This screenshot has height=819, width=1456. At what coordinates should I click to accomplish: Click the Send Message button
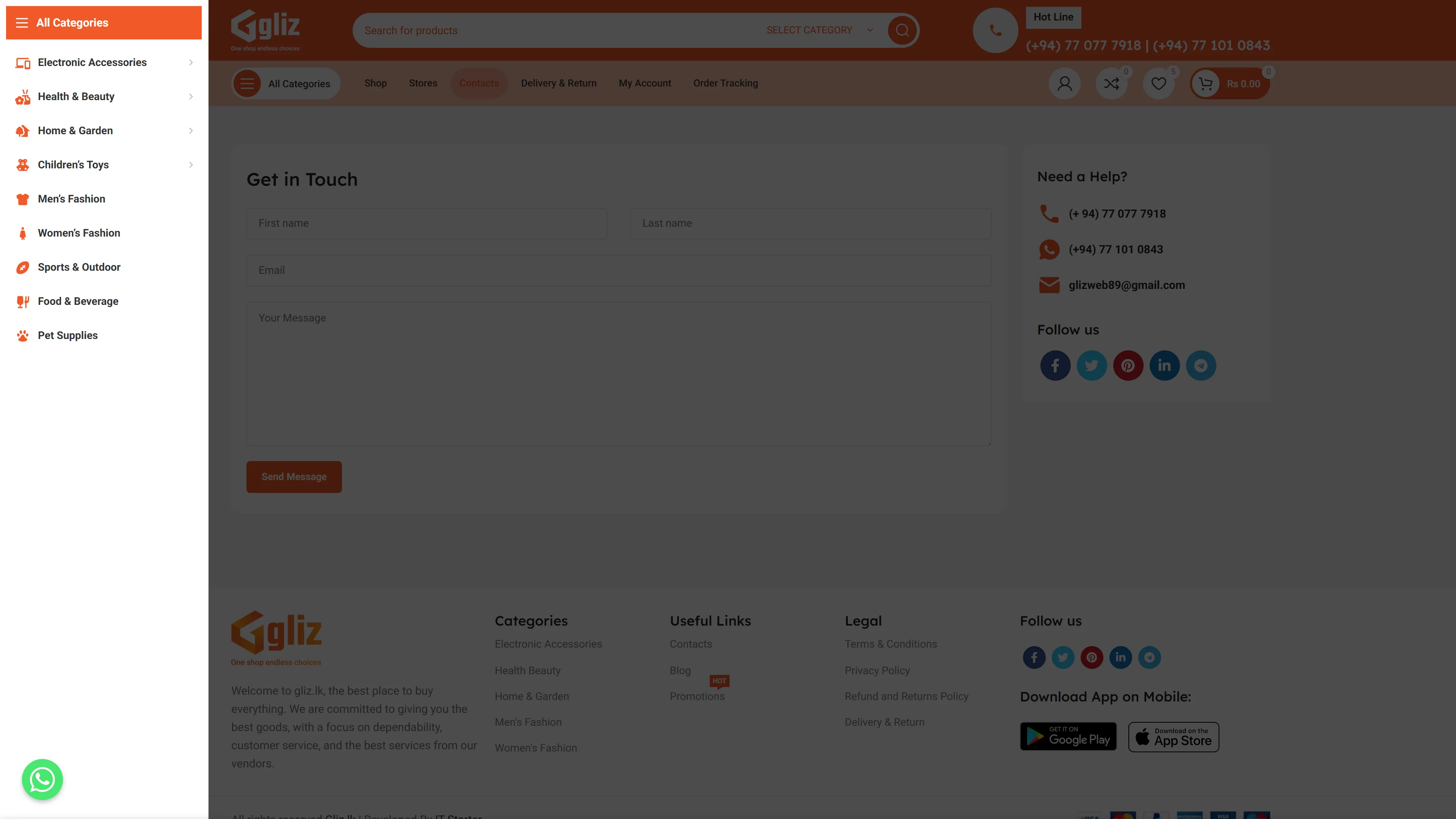[x=293, y=477]
